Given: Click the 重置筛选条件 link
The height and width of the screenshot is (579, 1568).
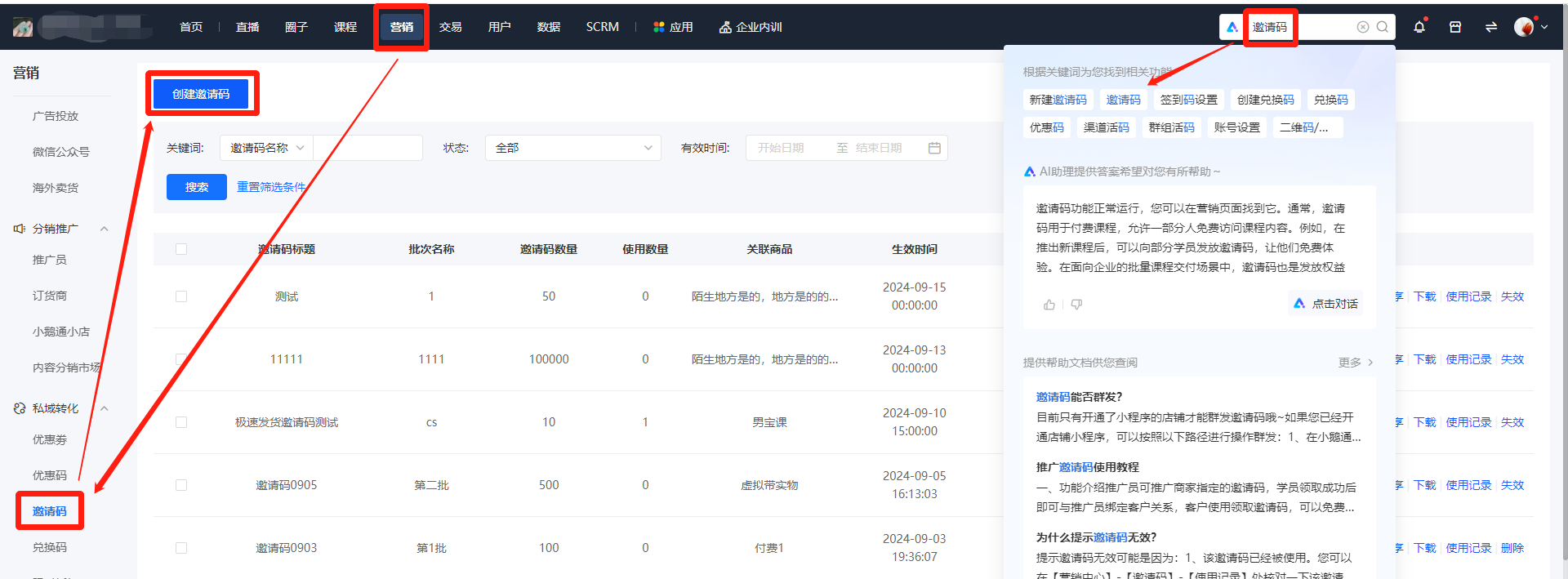Looking at the screenshot, I should click(x=271, y=187).
